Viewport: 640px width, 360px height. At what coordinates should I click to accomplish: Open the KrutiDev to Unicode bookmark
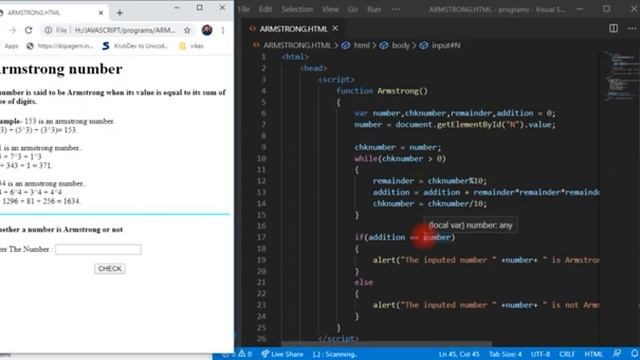136,46
